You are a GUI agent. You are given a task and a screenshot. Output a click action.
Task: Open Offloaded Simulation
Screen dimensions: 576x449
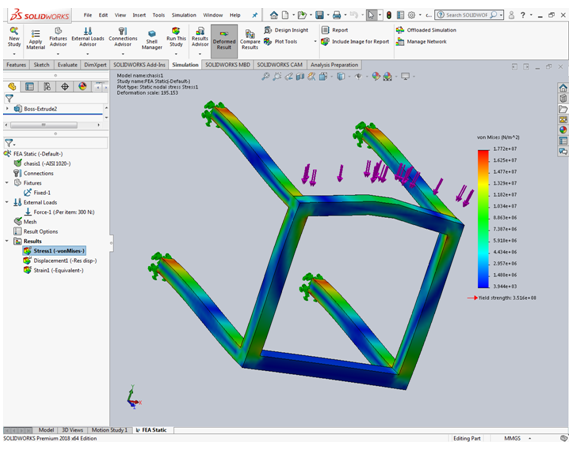tap(426, 30)
